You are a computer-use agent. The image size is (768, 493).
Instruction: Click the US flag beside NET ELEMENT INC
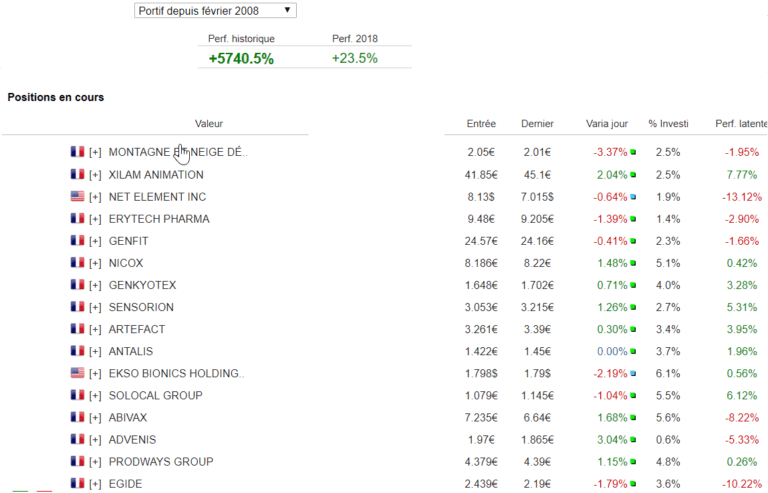coord(77,197)
